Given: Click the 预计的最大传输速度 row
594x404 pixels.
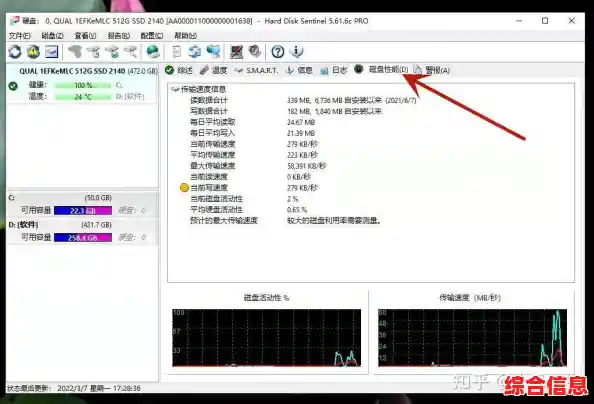Looking at the screenshot, I should pyautogui.click(x=286, y=221).
